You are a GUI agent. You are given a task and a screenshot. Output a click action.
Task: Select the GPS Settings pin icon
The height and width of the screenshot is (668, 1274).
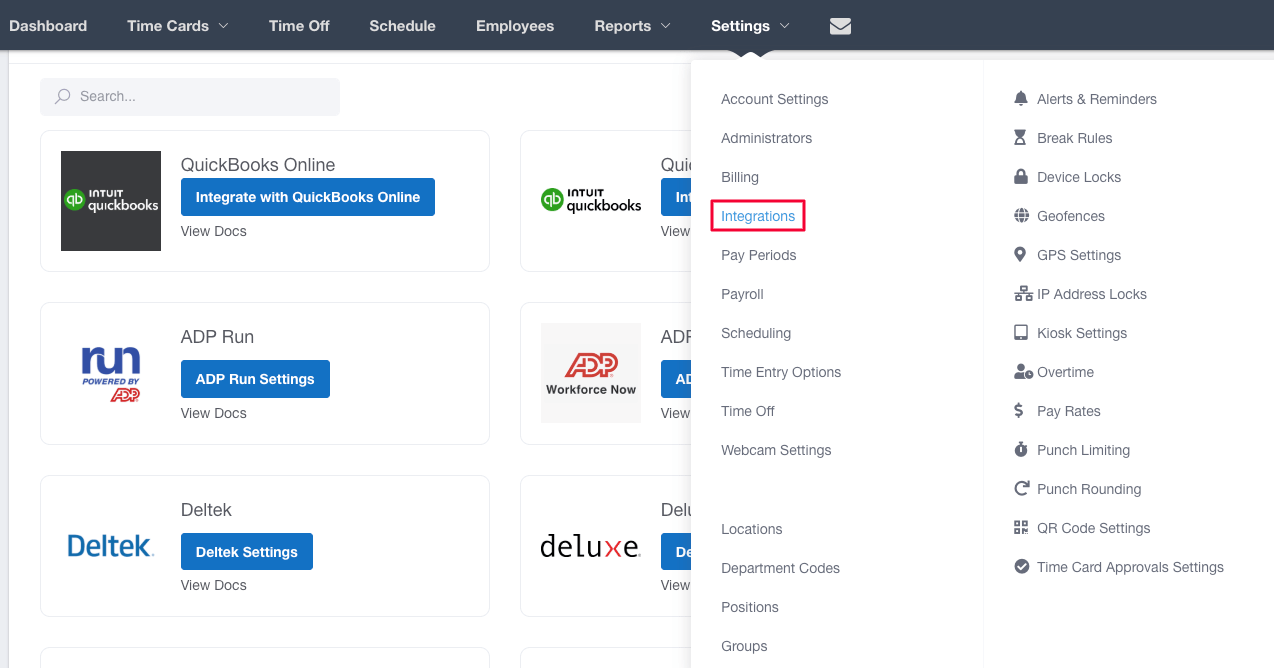pos(1020,254)
